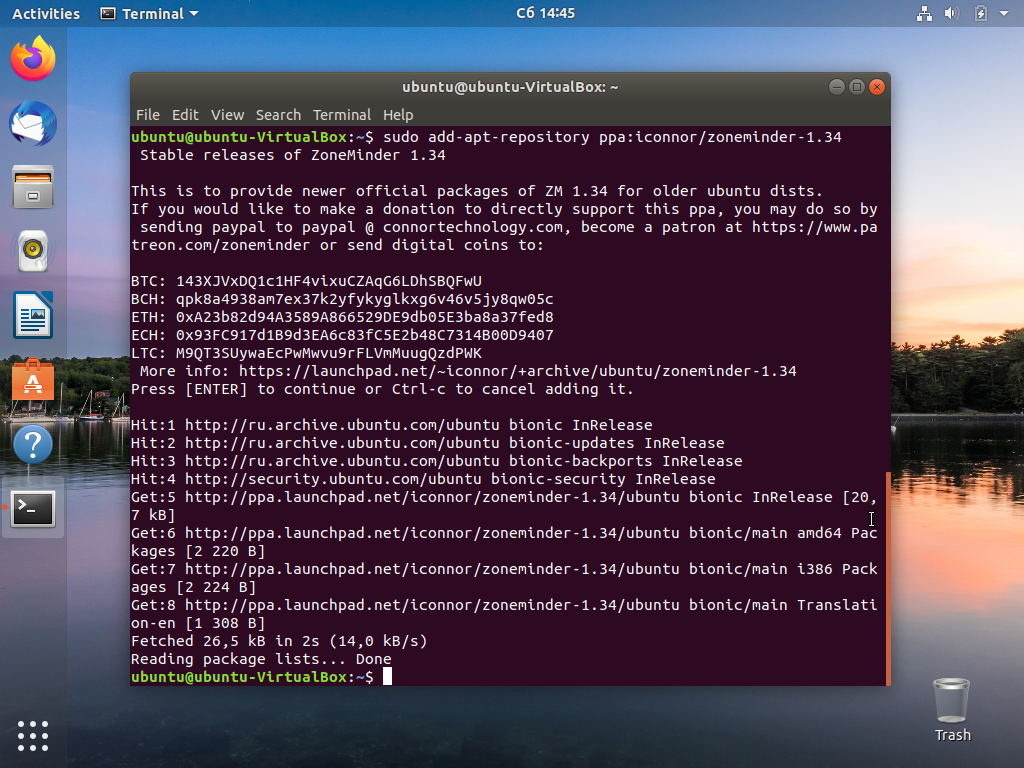Click the Activities button
Image resolution: width=1024 pixels, height=768 pixels.
(x=46, y=13)
